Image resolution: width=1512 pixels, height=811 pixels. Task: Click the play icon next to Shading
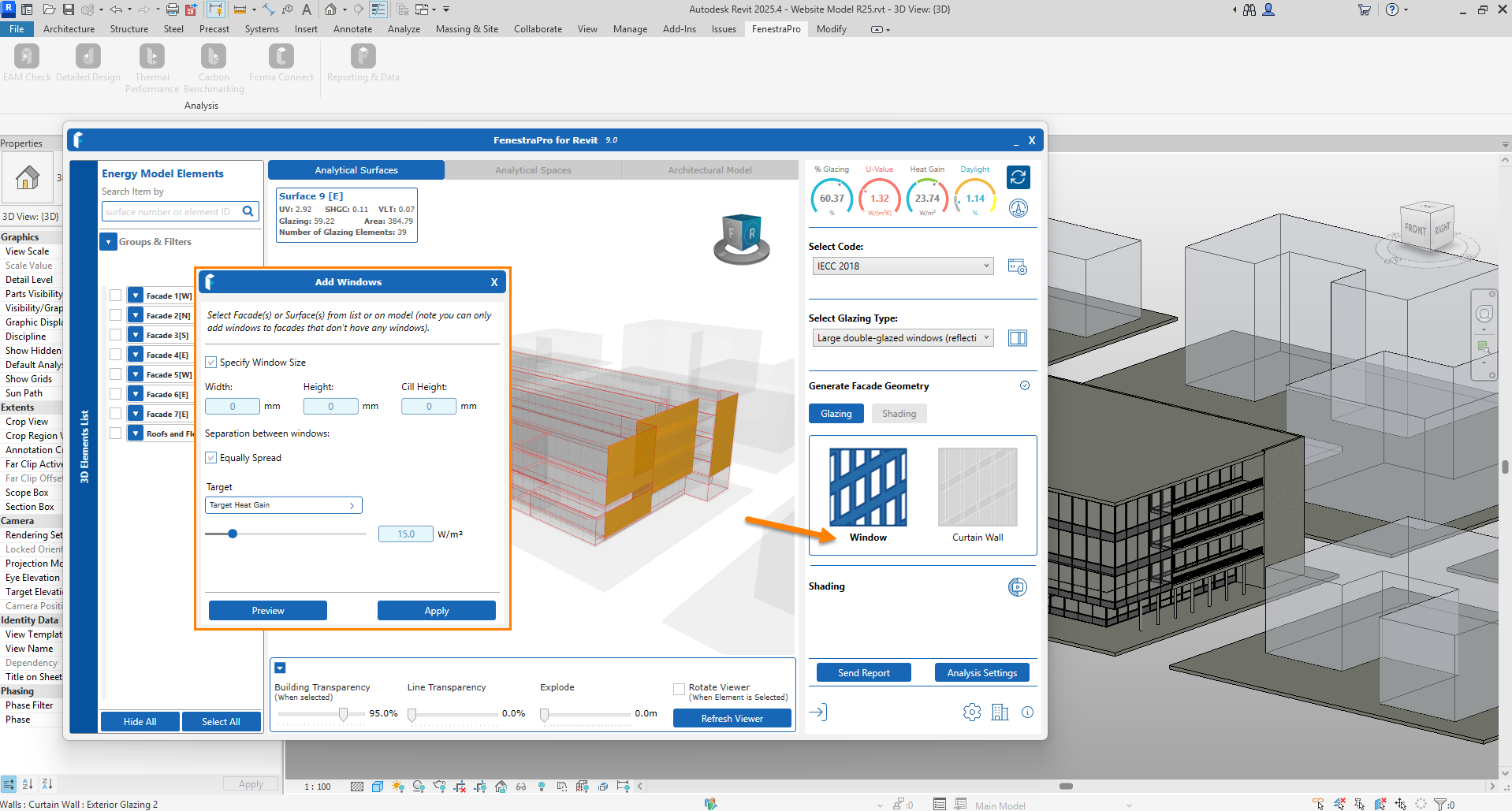coord(1017,587)
